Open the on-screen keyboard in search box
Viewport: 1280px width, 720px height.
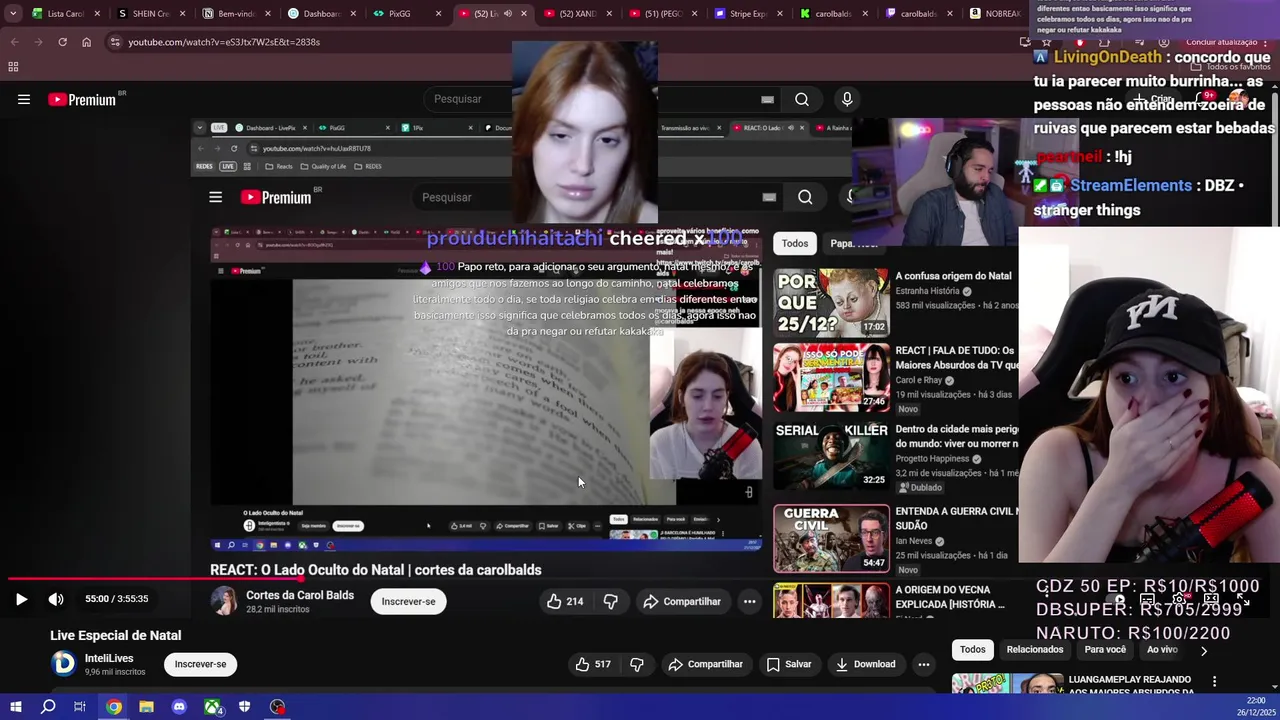(767, 99)
